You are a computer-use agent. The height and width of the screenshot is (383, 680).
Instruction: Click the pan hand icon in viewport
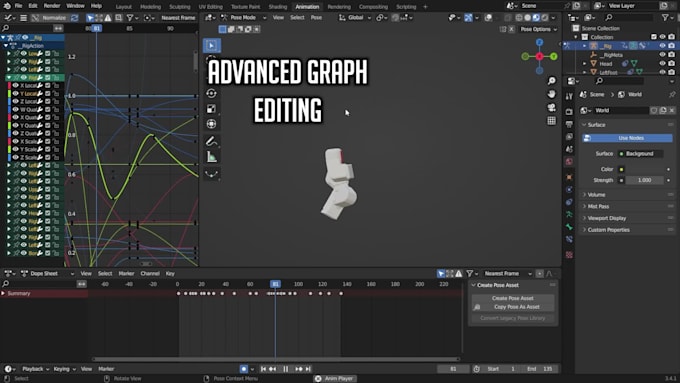click(x=551, y=94)
